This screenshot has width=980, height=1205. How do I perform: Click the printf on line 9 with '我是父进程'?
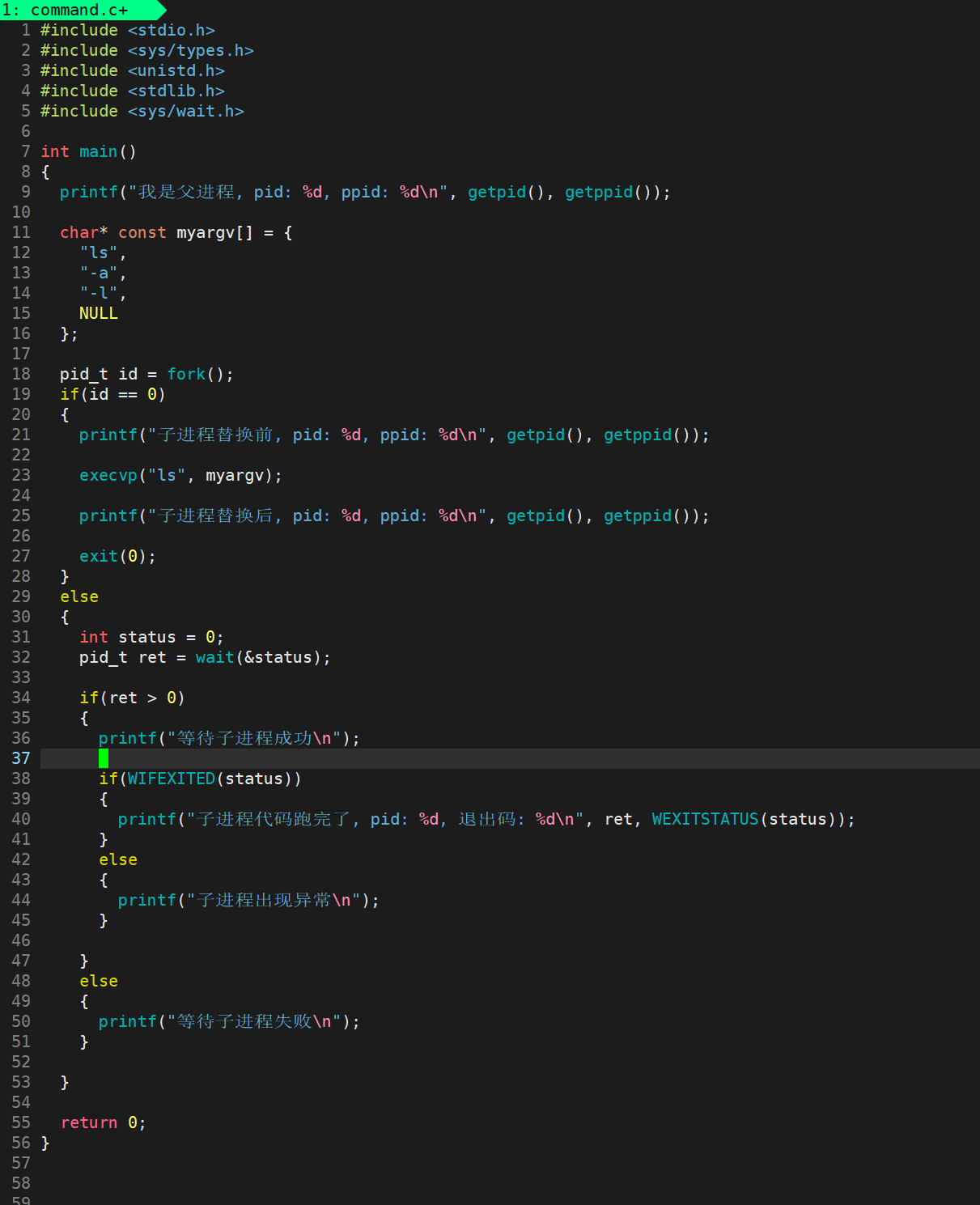click(365, 192)
